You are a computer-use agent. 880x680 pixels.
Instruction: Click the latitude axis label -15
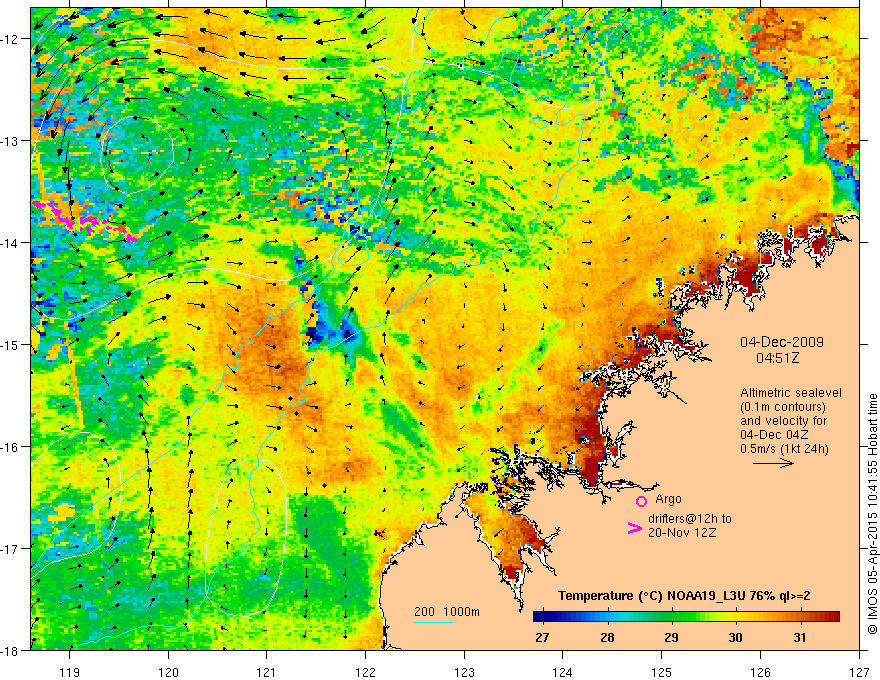pyautogui.click(x=10, y=344)
